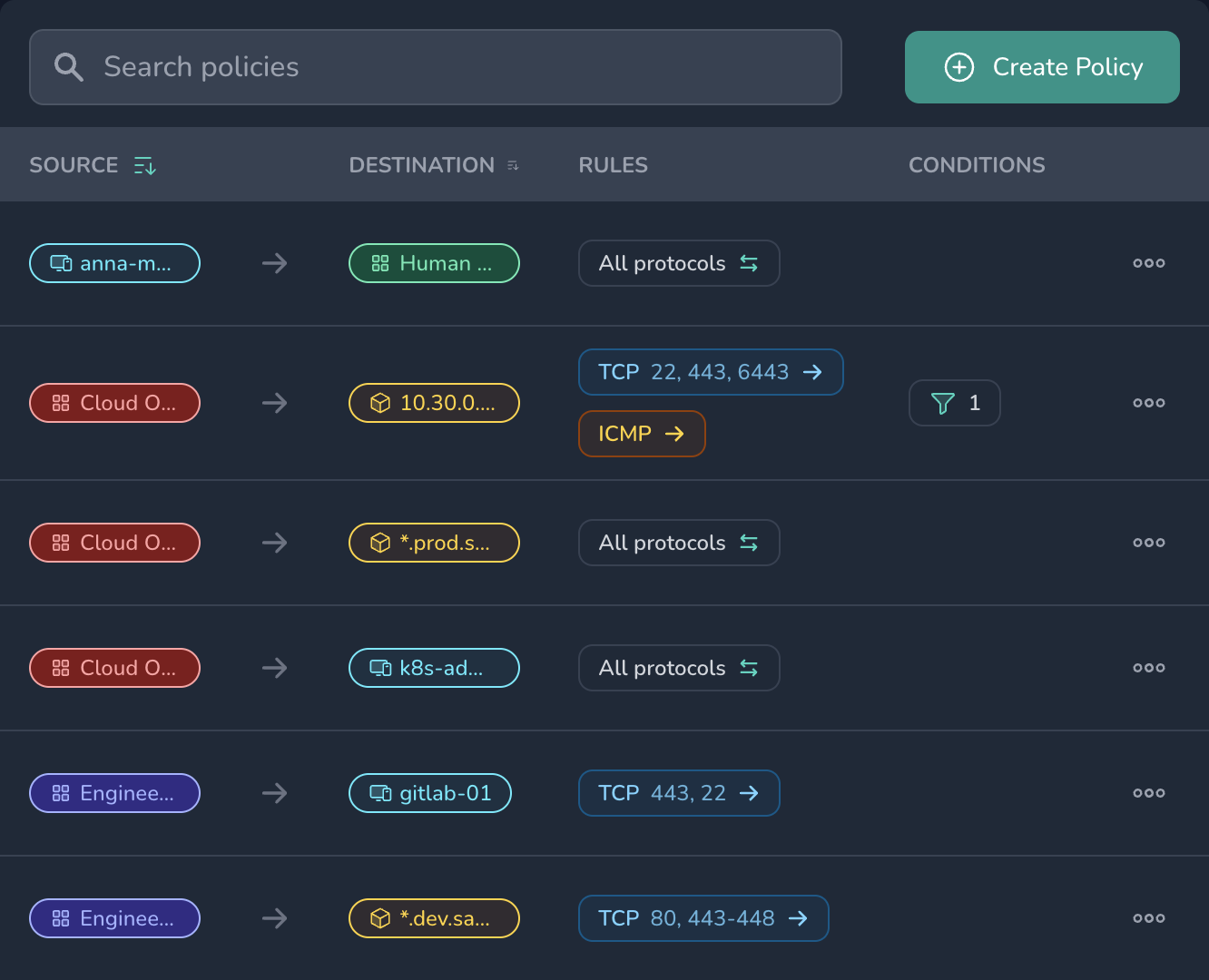1209x980 pixels.
Task: Click the Create Policy button
Action: 1042,67
